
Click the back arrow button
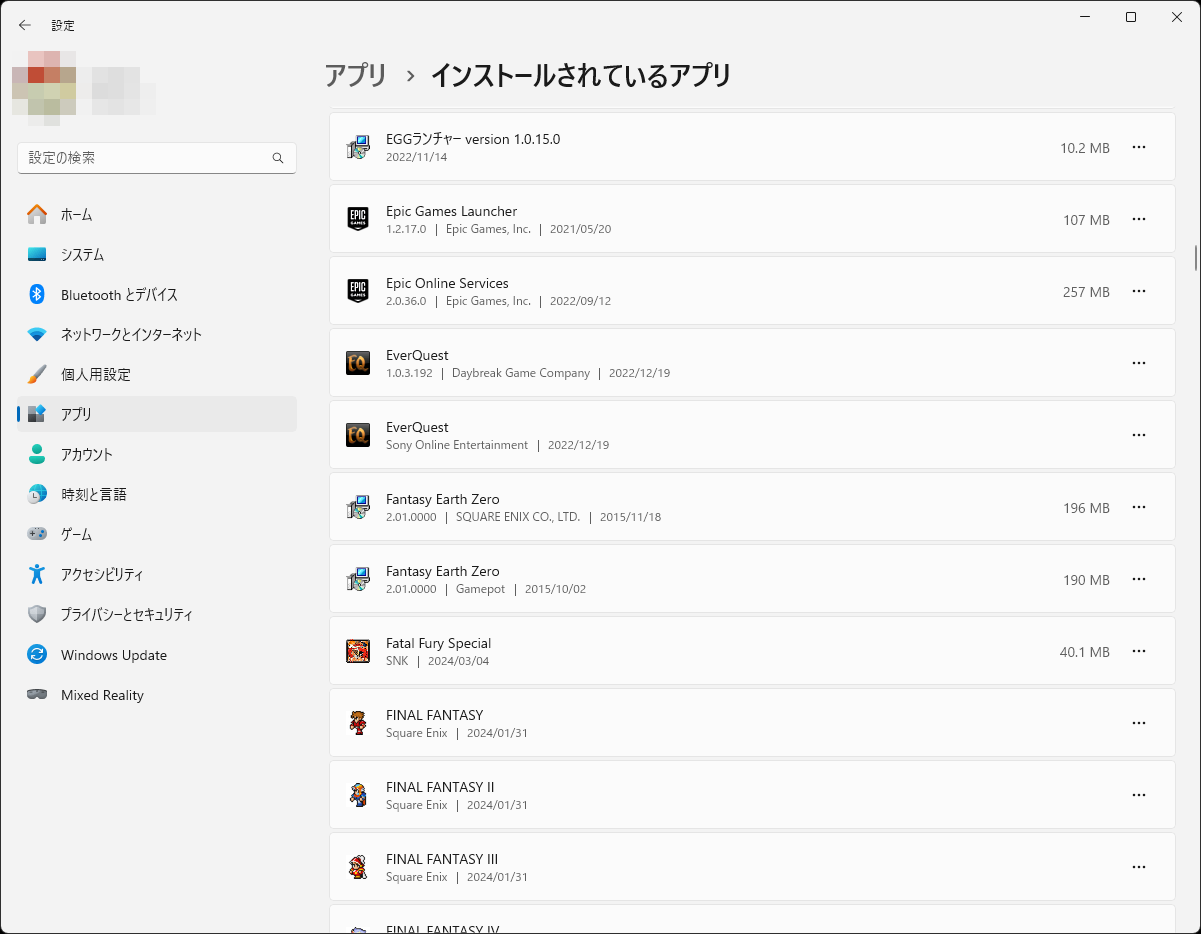[x=24, y=25]
